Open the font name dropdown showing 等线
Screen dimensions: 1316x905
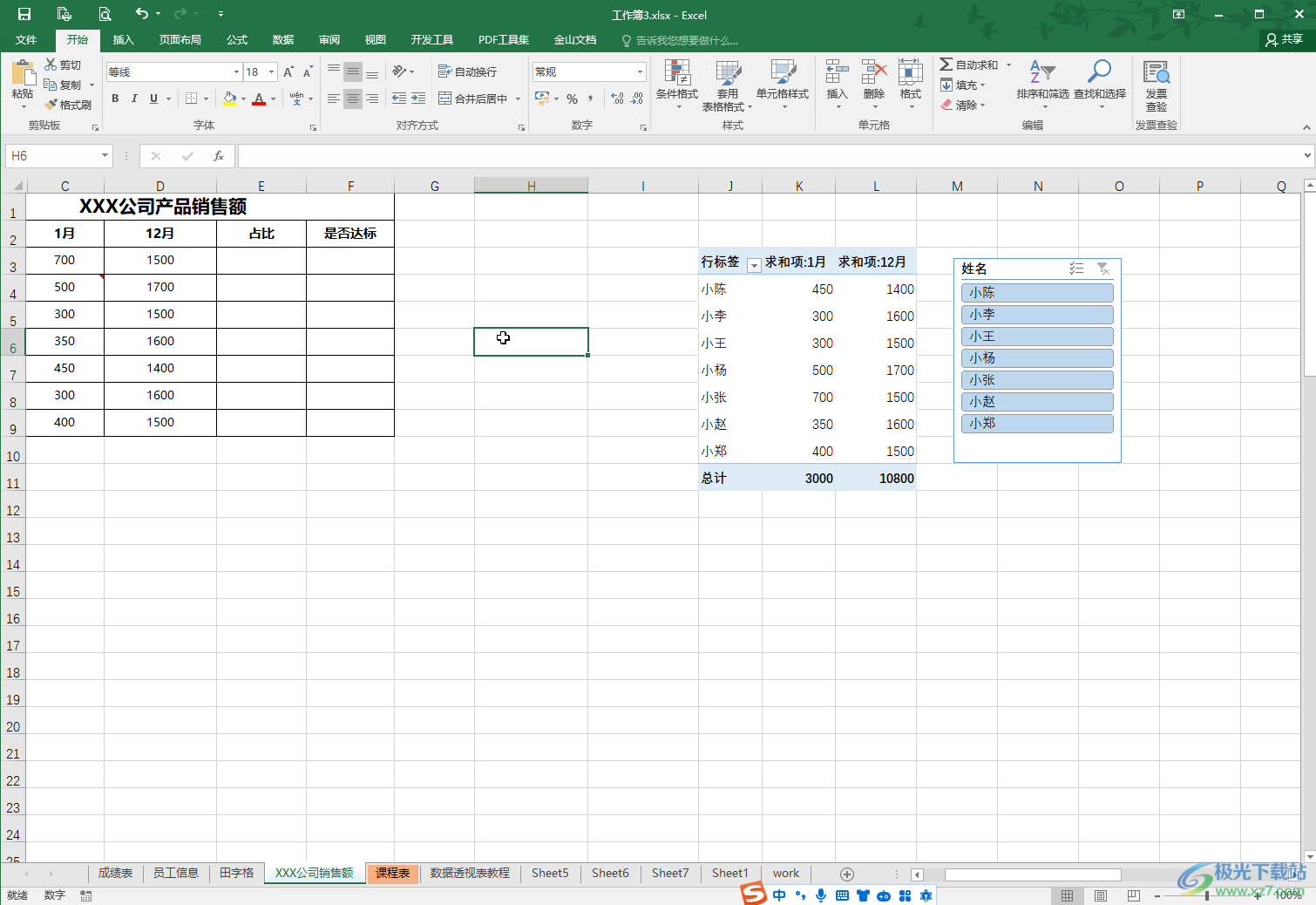pos(236,71)
